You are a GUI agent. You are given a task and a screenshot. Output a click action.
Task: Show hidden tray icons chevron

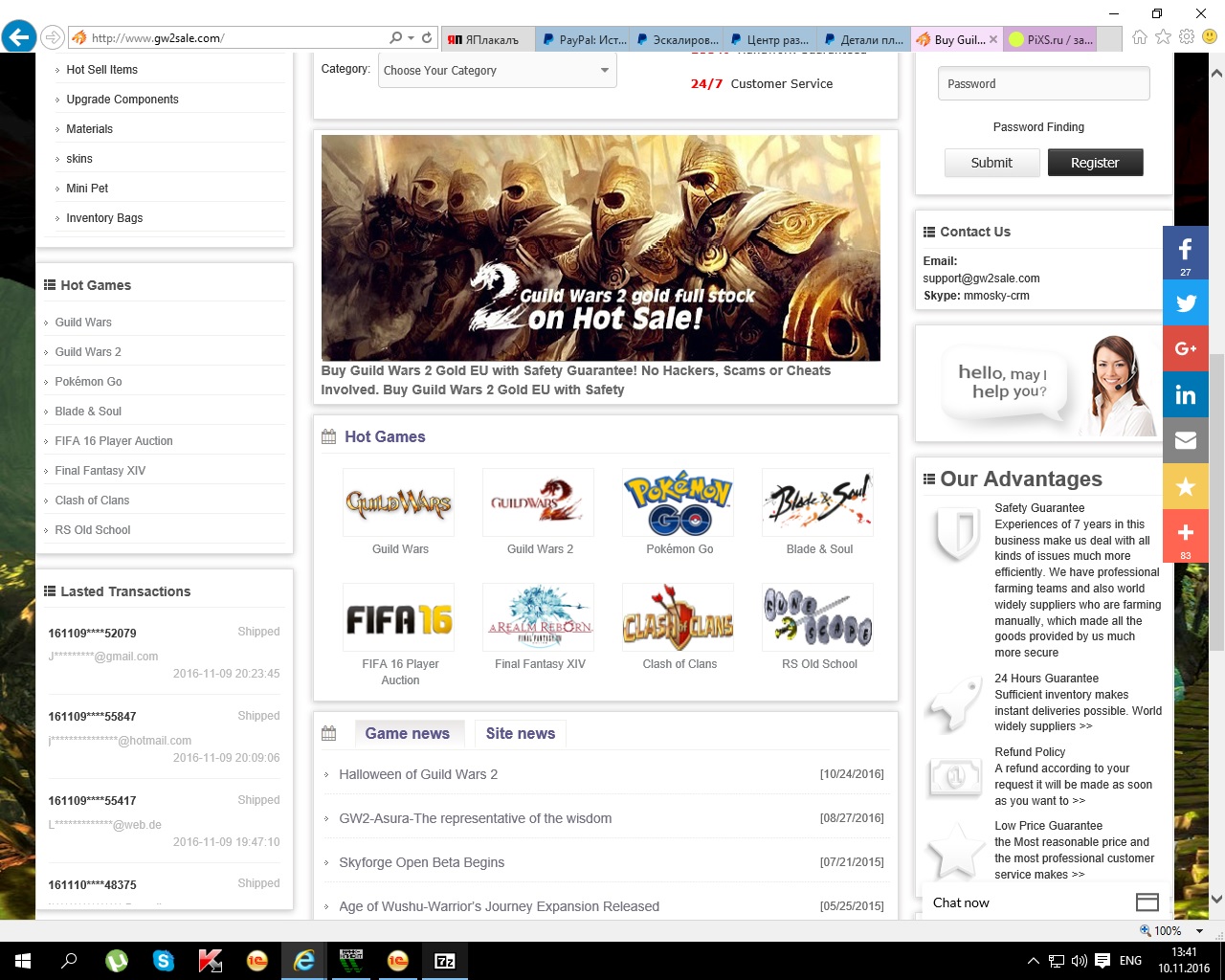click(1033, 961)
